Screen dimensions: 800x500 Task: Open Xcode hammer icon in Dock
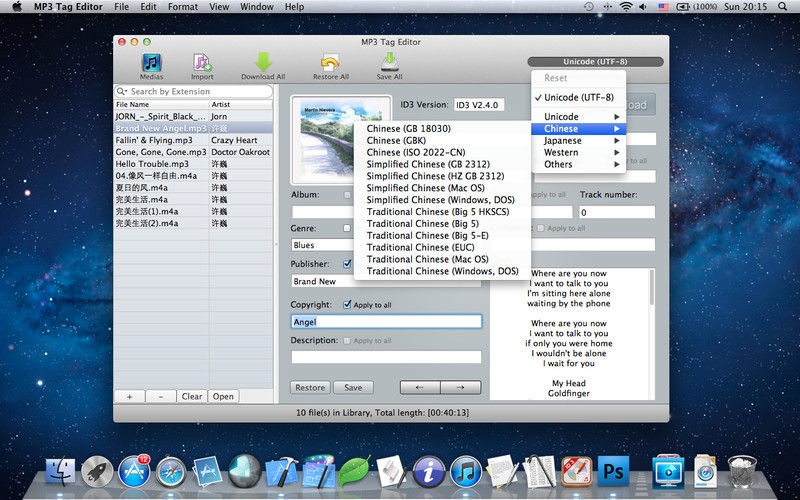[282, 471]
